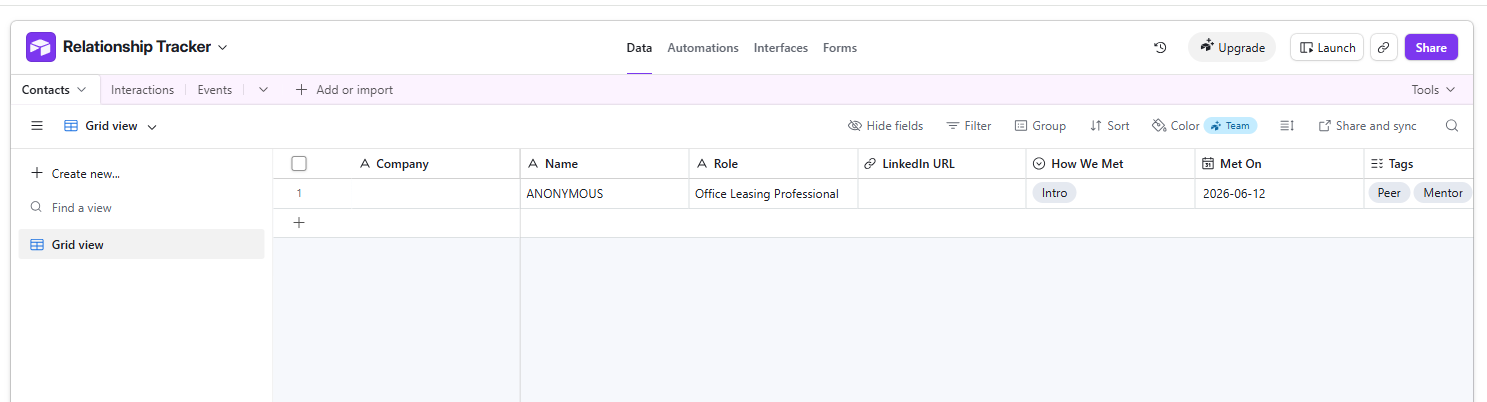Click the Met On calendar column icon
The image size is (1487, 402).
coord(1208,164)
